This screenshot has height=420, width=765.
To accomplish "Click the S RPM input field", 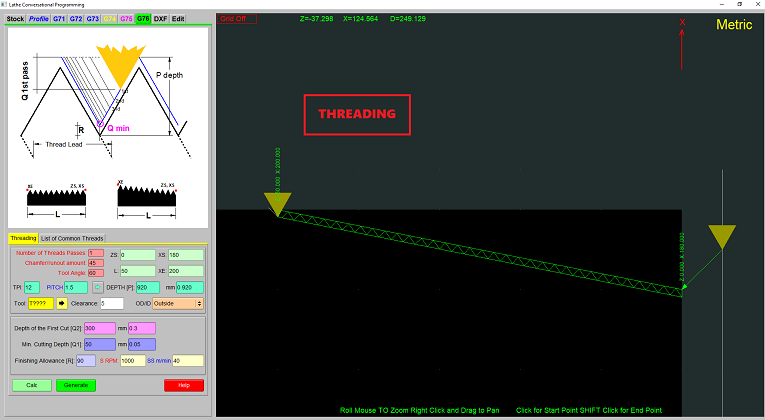I will 133,360.
